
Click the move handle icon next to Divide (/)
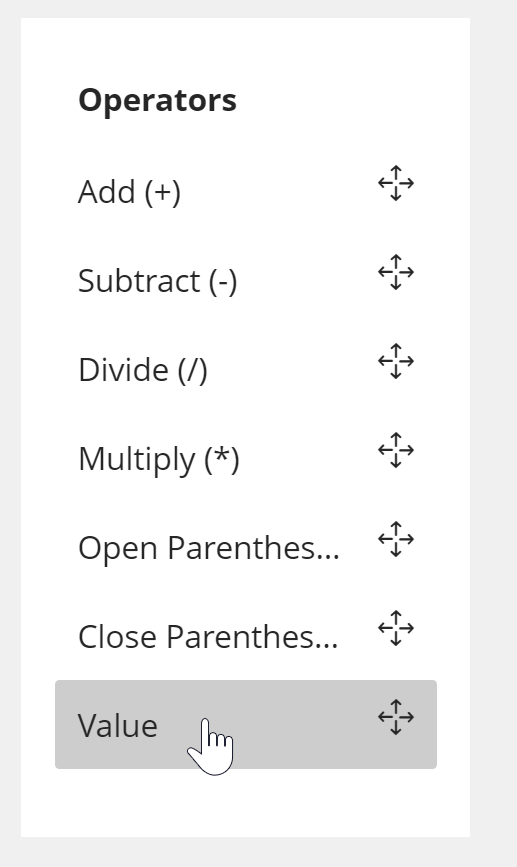pos(396,361)
